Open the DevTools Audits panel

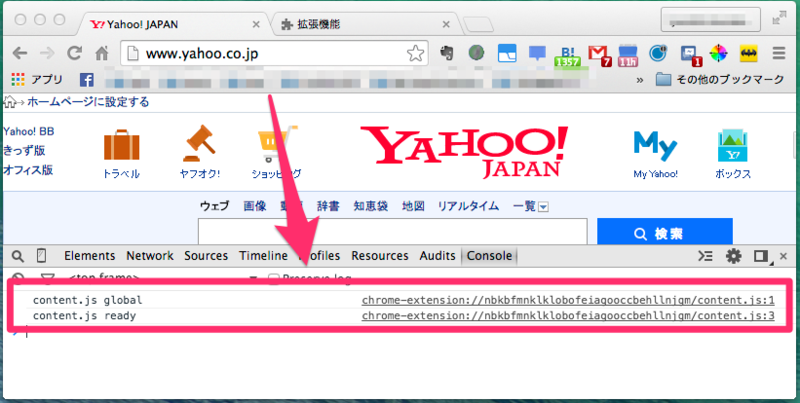tap(437, 256)
